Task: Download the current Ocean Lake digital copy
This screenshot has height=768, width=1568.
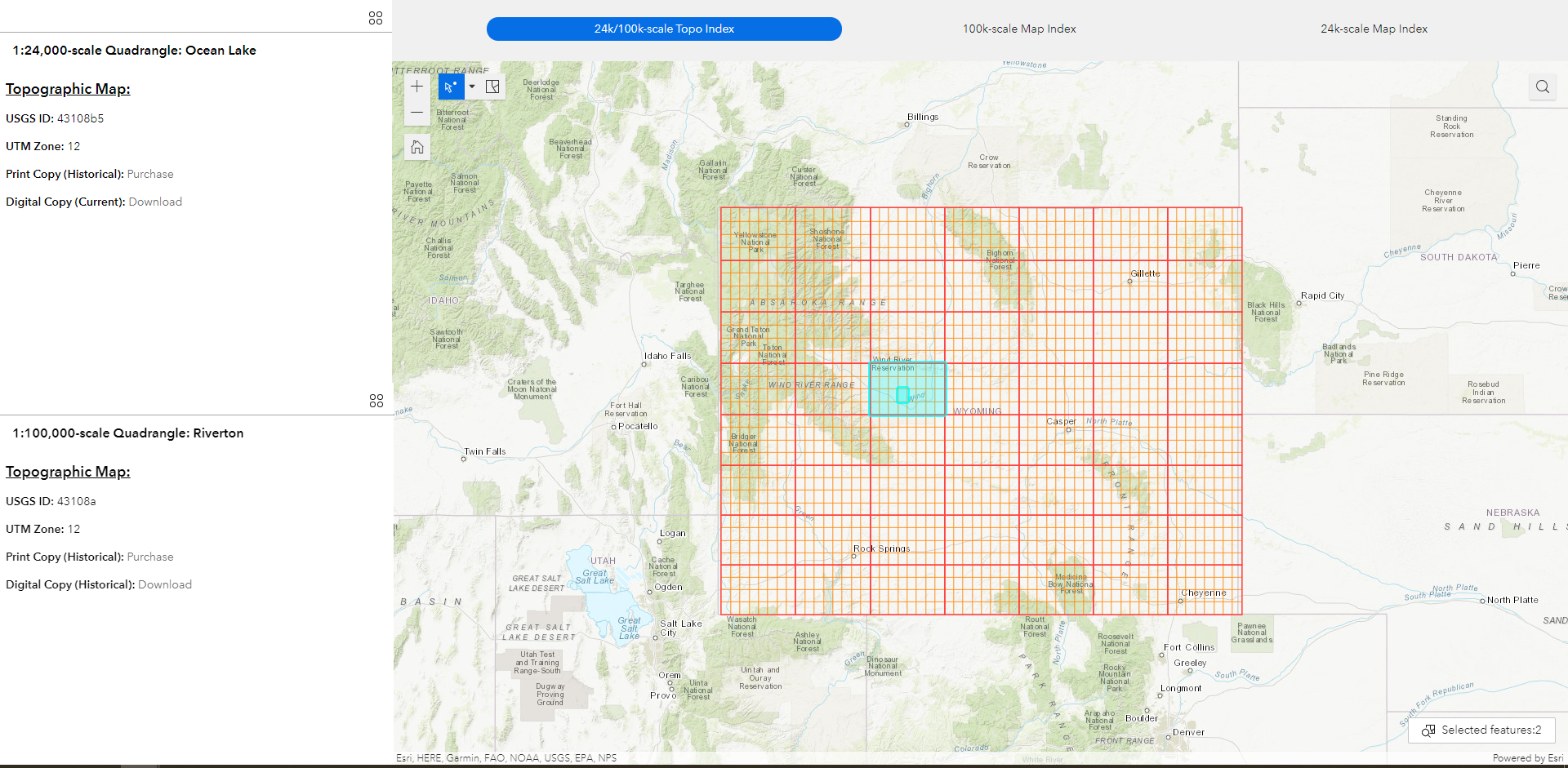Action: coord(155,202)
